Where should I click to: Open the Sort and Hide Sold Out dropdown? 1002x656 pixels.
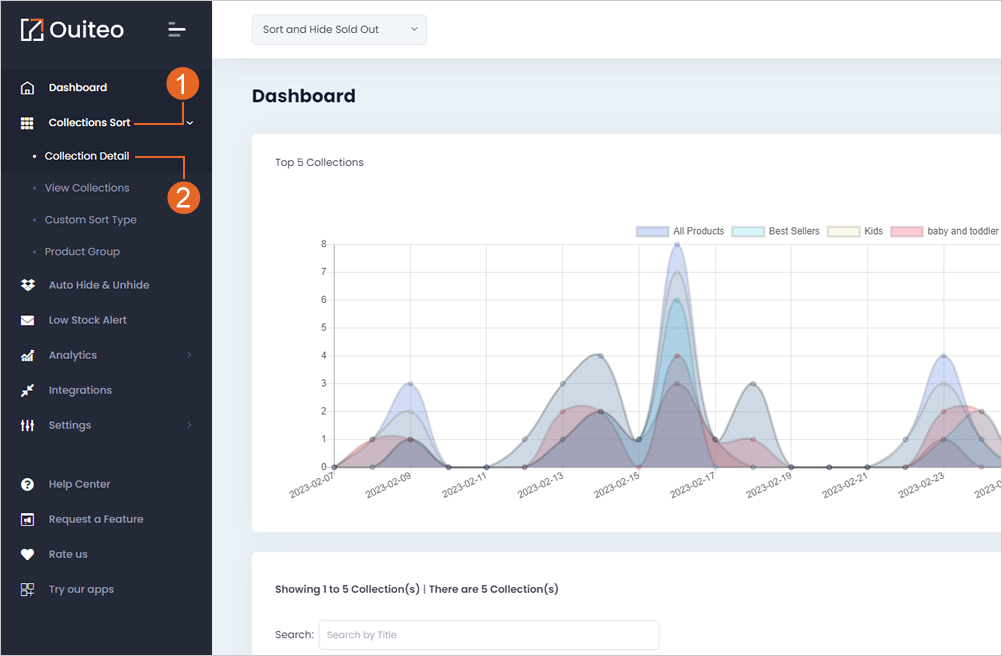(339, 30)
